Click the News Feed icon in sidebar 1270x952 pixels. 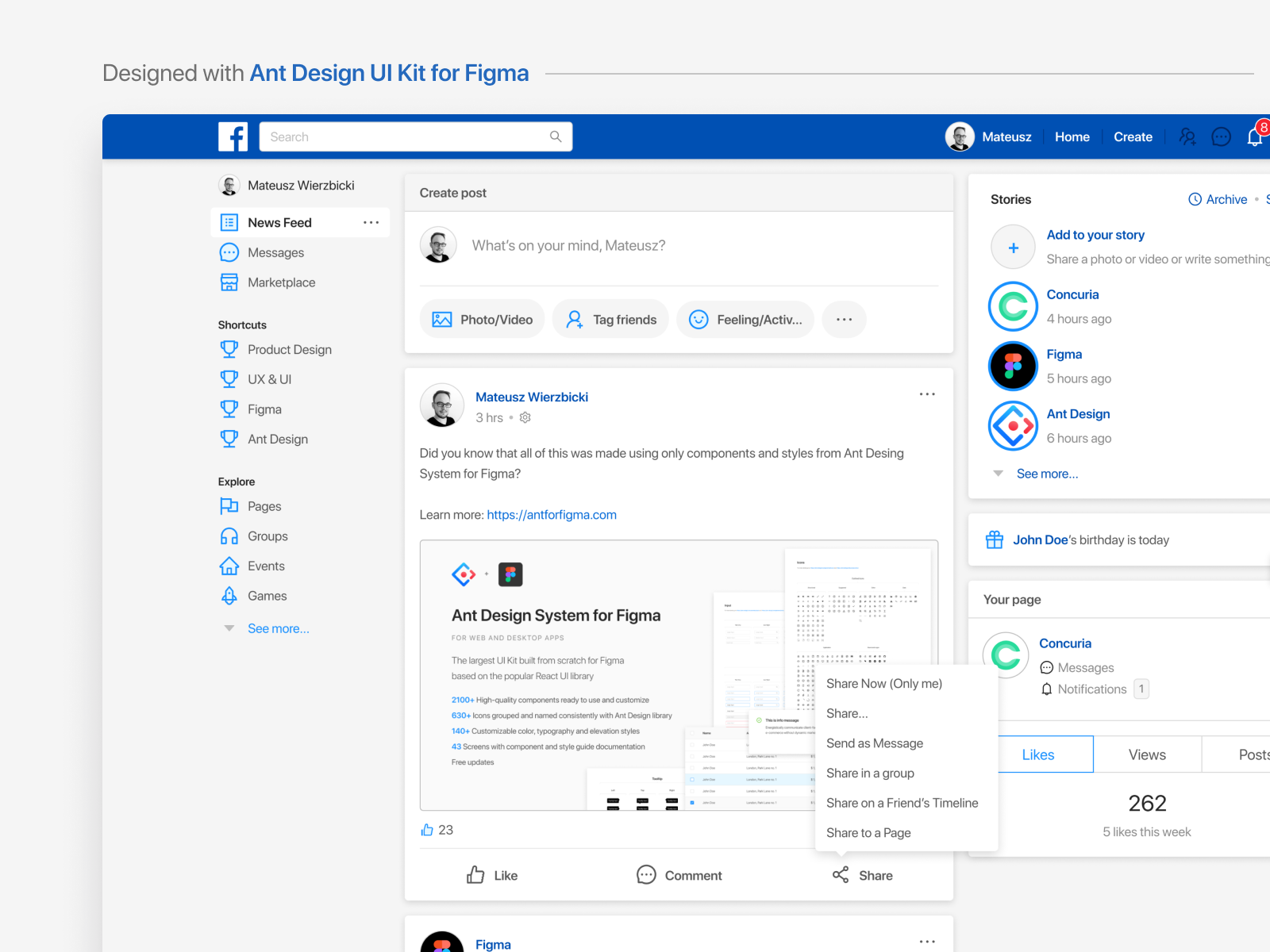229,222
